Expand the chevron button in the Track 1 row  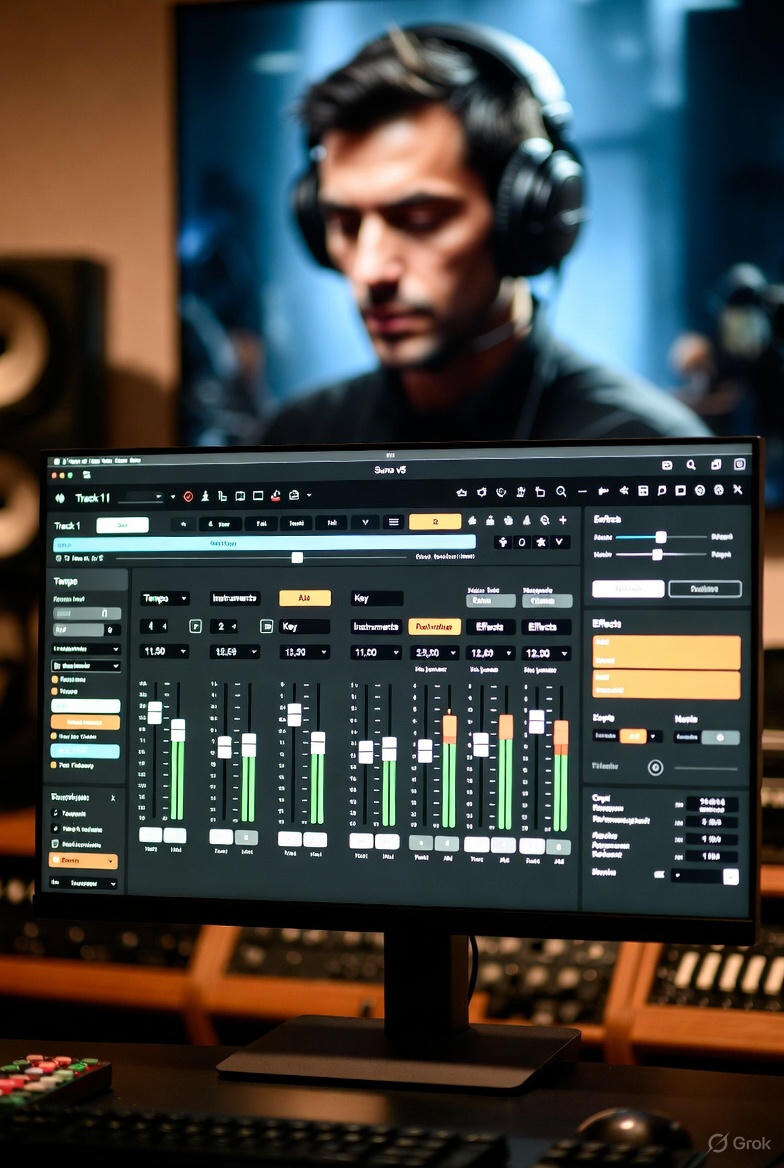click(364, 523)
